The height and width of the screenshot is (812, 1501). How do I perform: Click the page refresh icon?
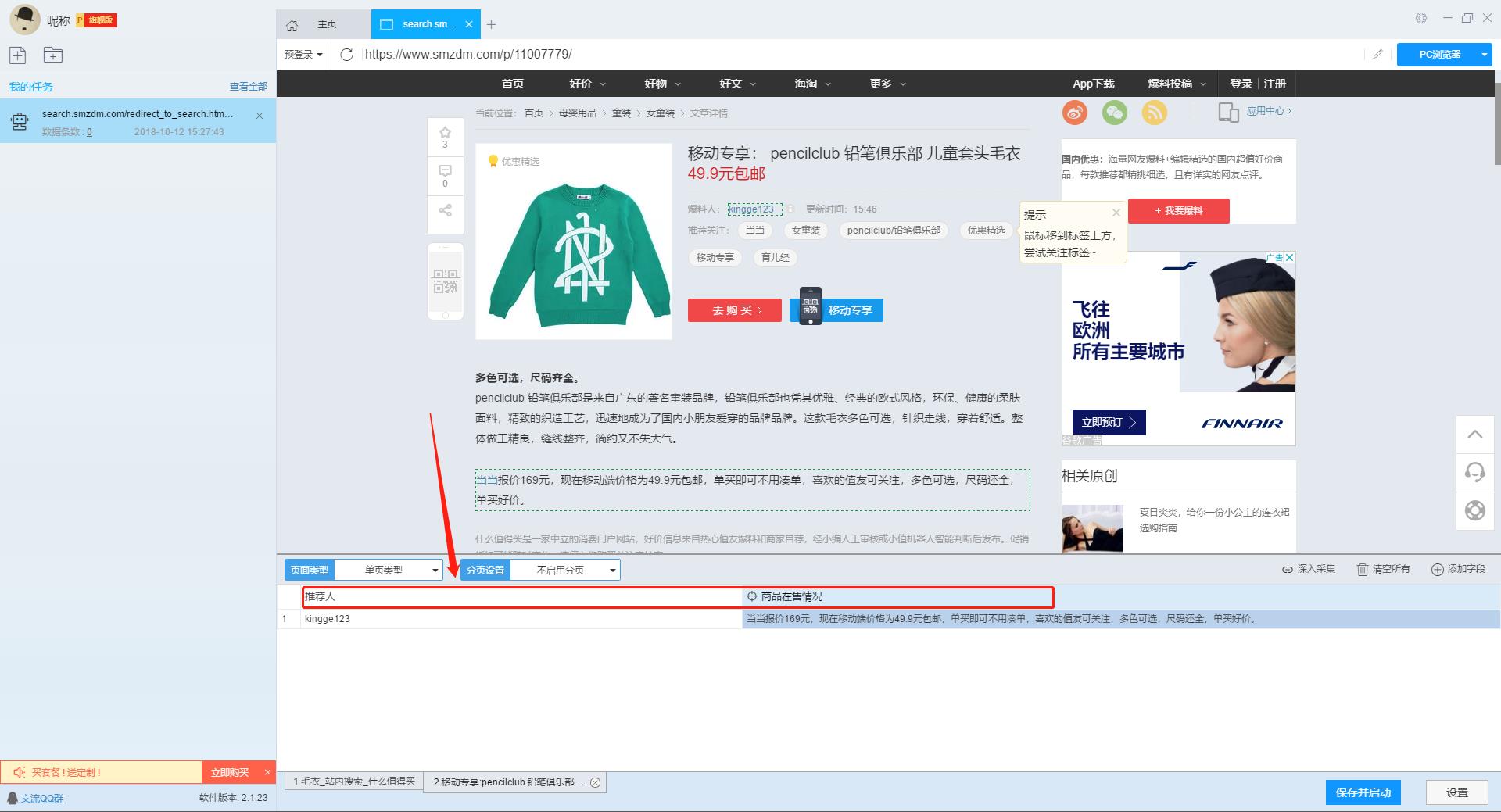(x=347, y=54)
